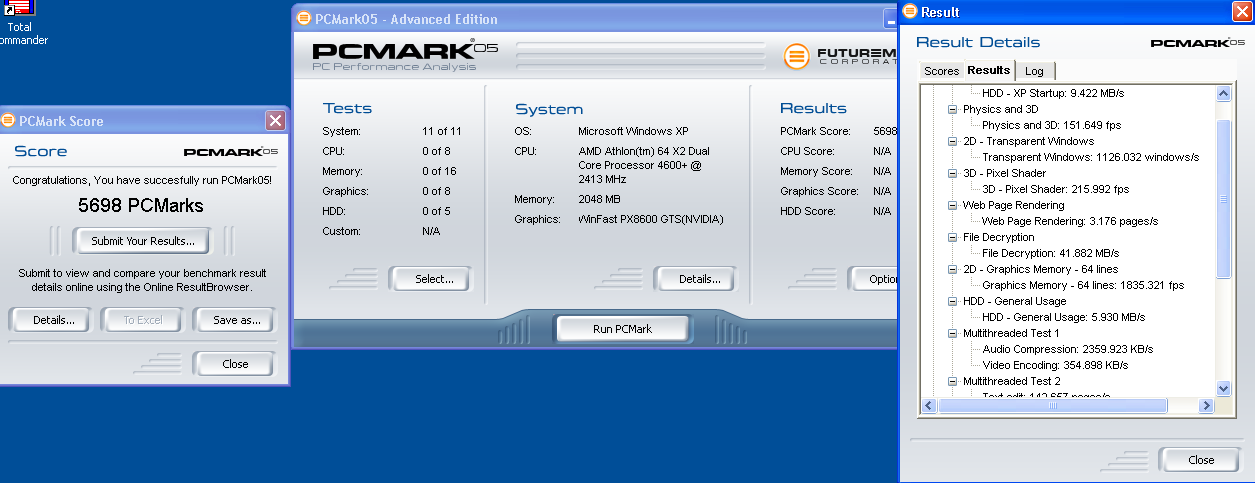Click the 'Result Details' heading

click(978, 42)
